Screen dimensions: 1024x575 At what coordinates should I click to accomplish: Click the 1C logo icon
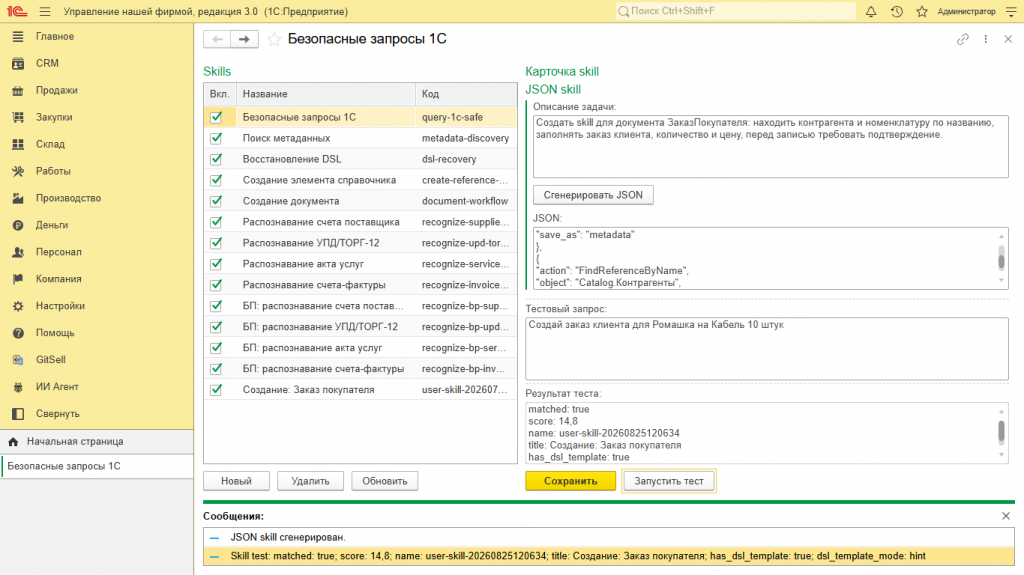coord(17,11)
